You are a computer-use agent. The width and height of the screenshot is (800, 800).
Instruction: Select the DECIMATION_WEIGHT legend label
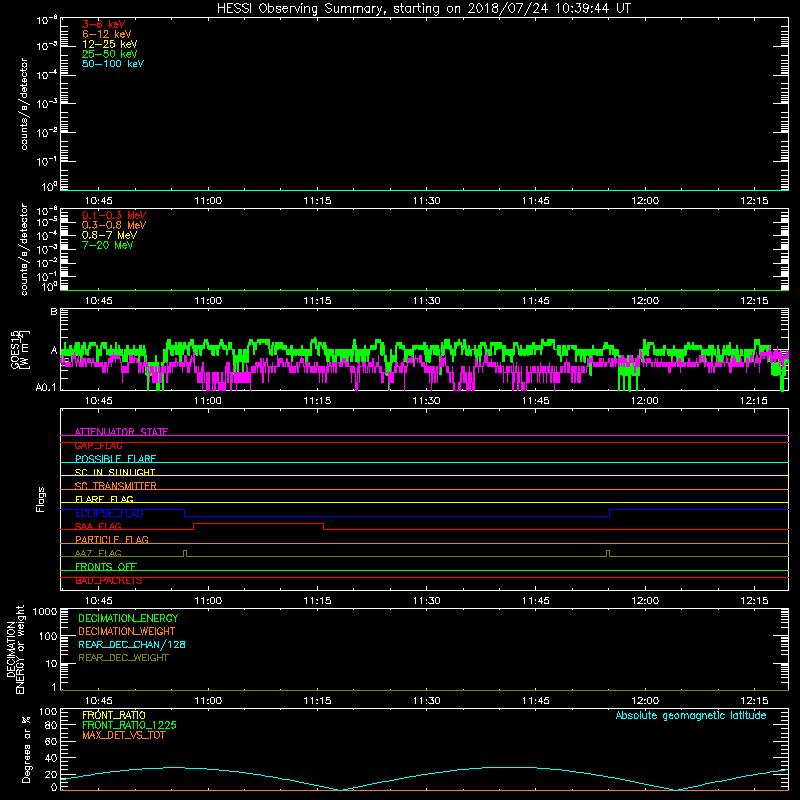pyautogui.click(x=127, y=631)
